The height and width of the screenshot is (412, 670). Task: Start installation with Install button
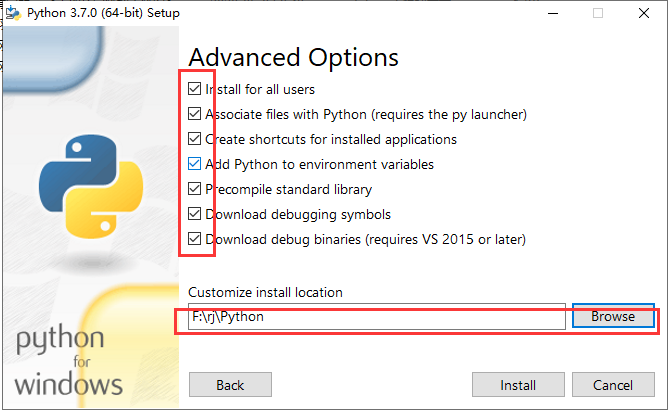(x=518, y=385)
